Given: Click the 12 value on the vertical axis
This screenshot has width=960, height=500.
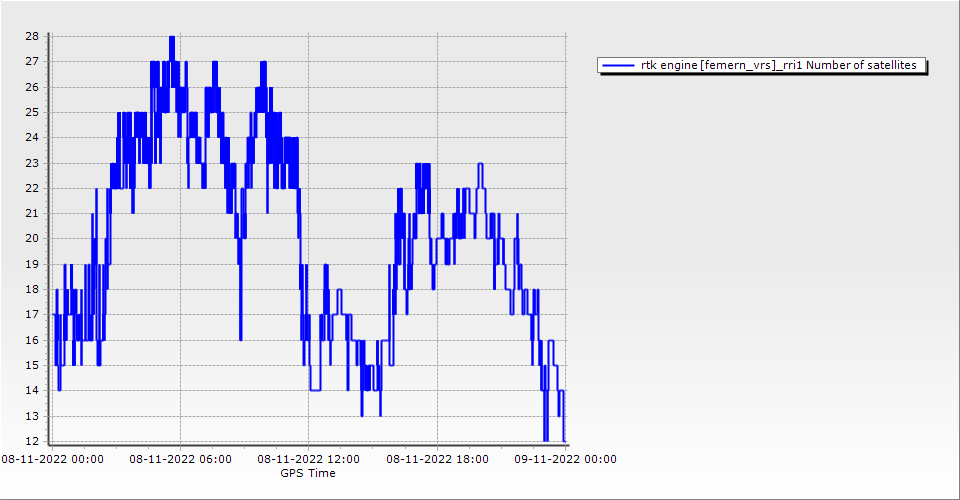Looking at the screenshot, I should (x=31, y=441).
